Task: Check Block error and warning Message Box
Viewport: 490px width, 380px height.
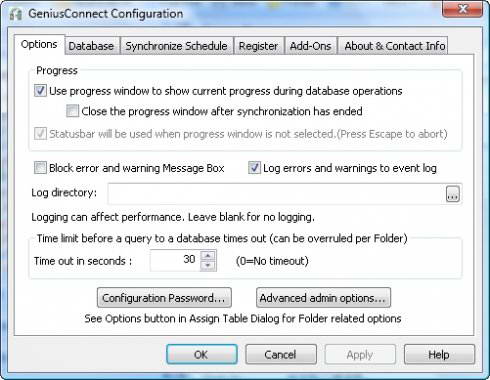Action: pos(40,168)
